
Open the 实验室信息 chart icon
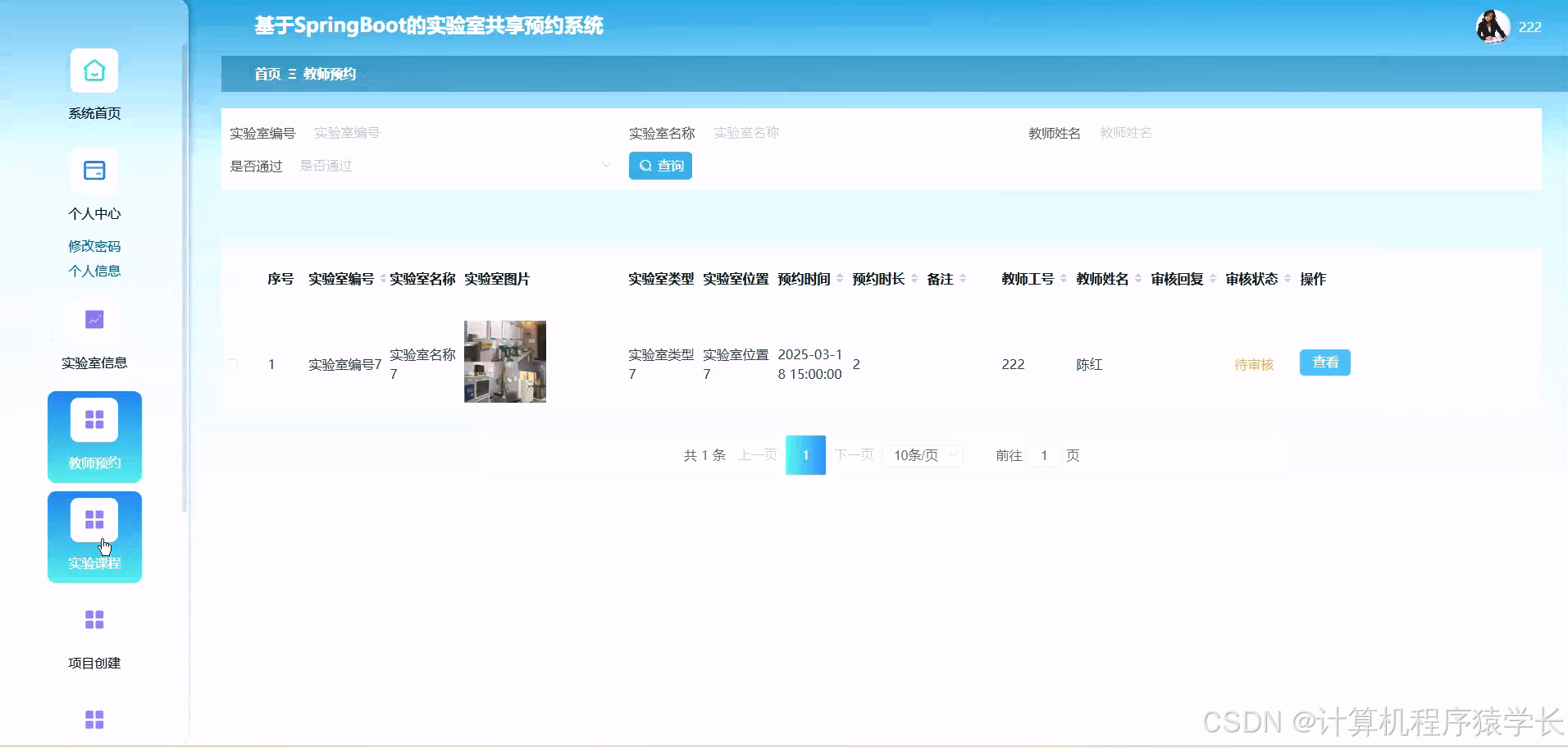click(x=94, y=320)
